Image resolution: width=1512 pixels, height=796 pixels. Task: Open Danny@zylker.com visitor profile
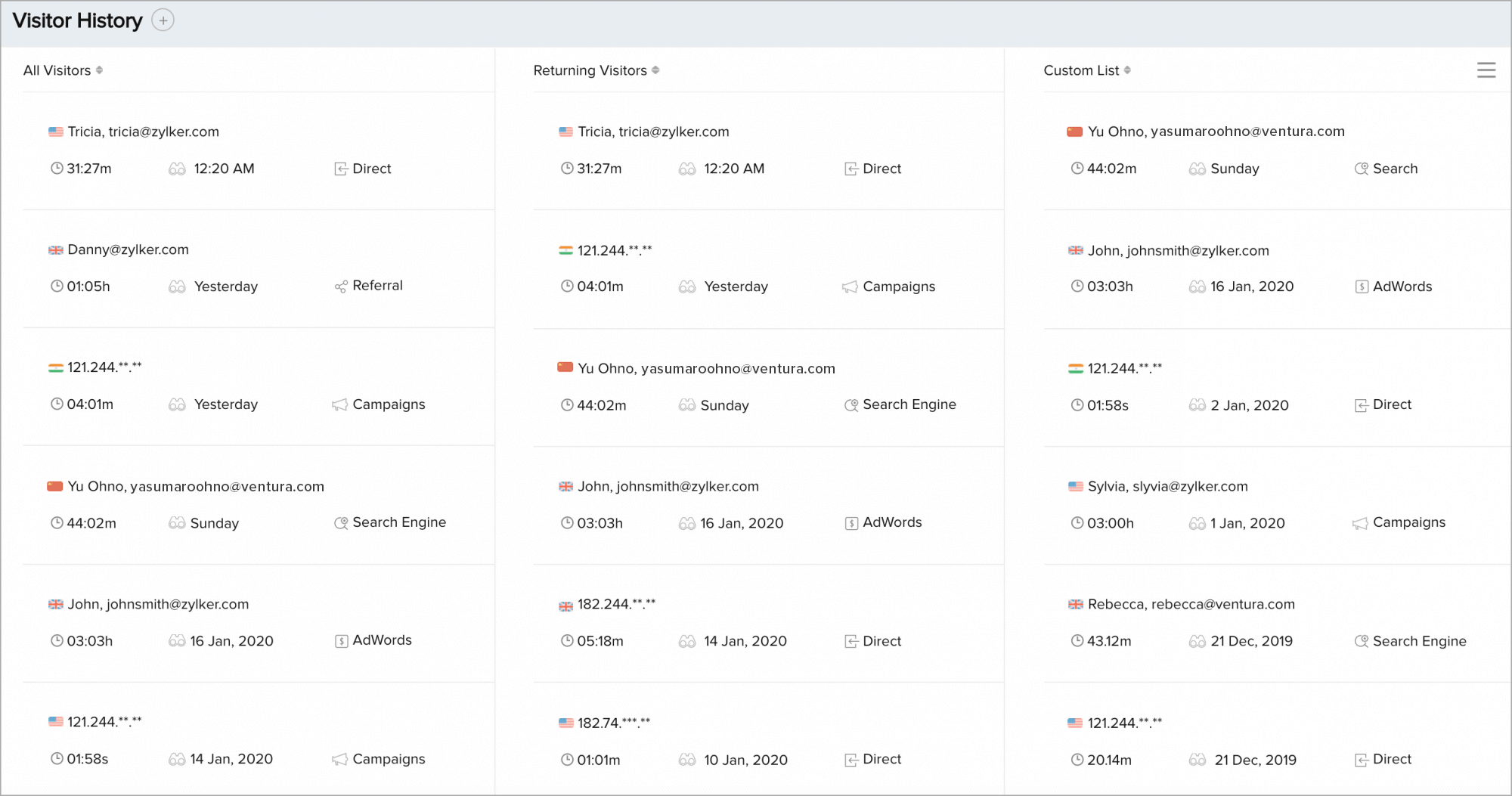click(128, 249)
